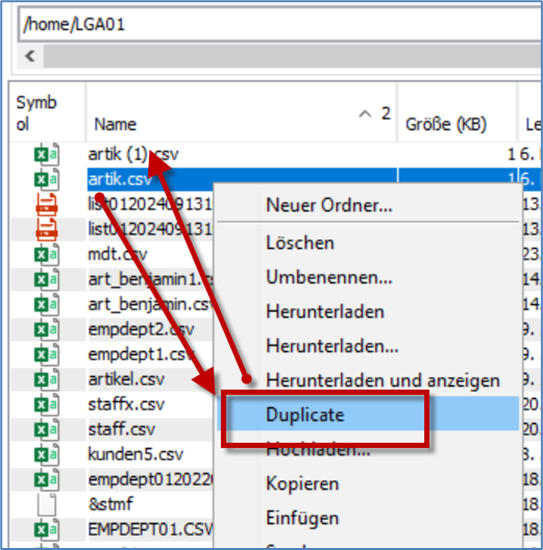This screenshot has height=550, width=543.
Task: Click the left scroll arrow below the path
Action: tap(31, 56)
